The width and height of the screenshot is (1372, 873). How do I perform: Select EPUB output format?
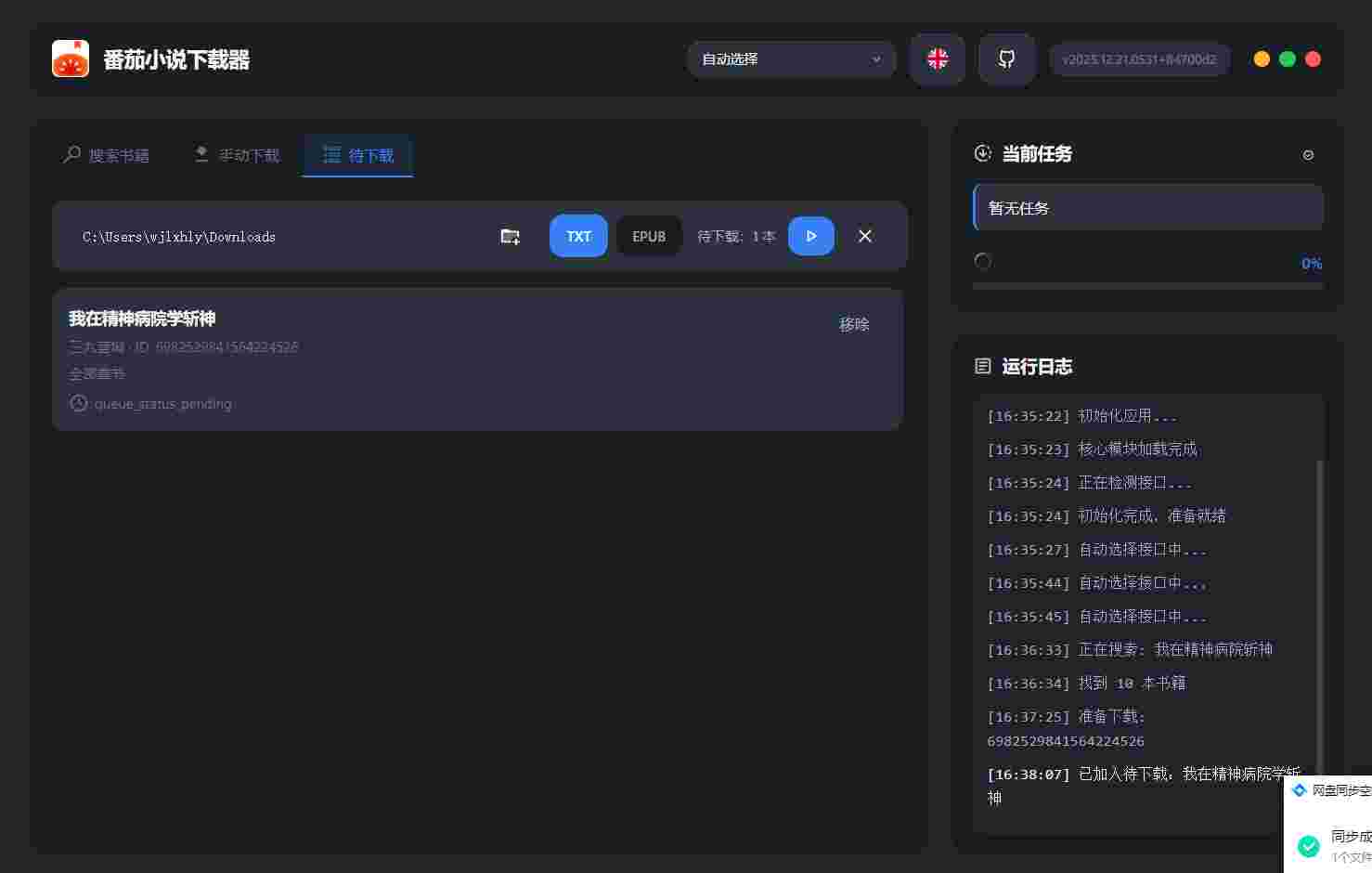pos(649,236)
